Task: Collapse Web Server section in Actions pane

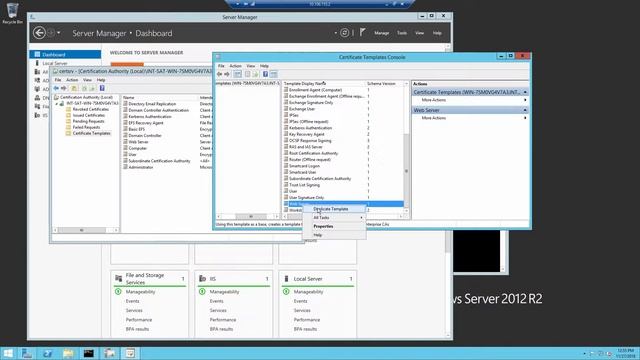Action: point(525,110)
